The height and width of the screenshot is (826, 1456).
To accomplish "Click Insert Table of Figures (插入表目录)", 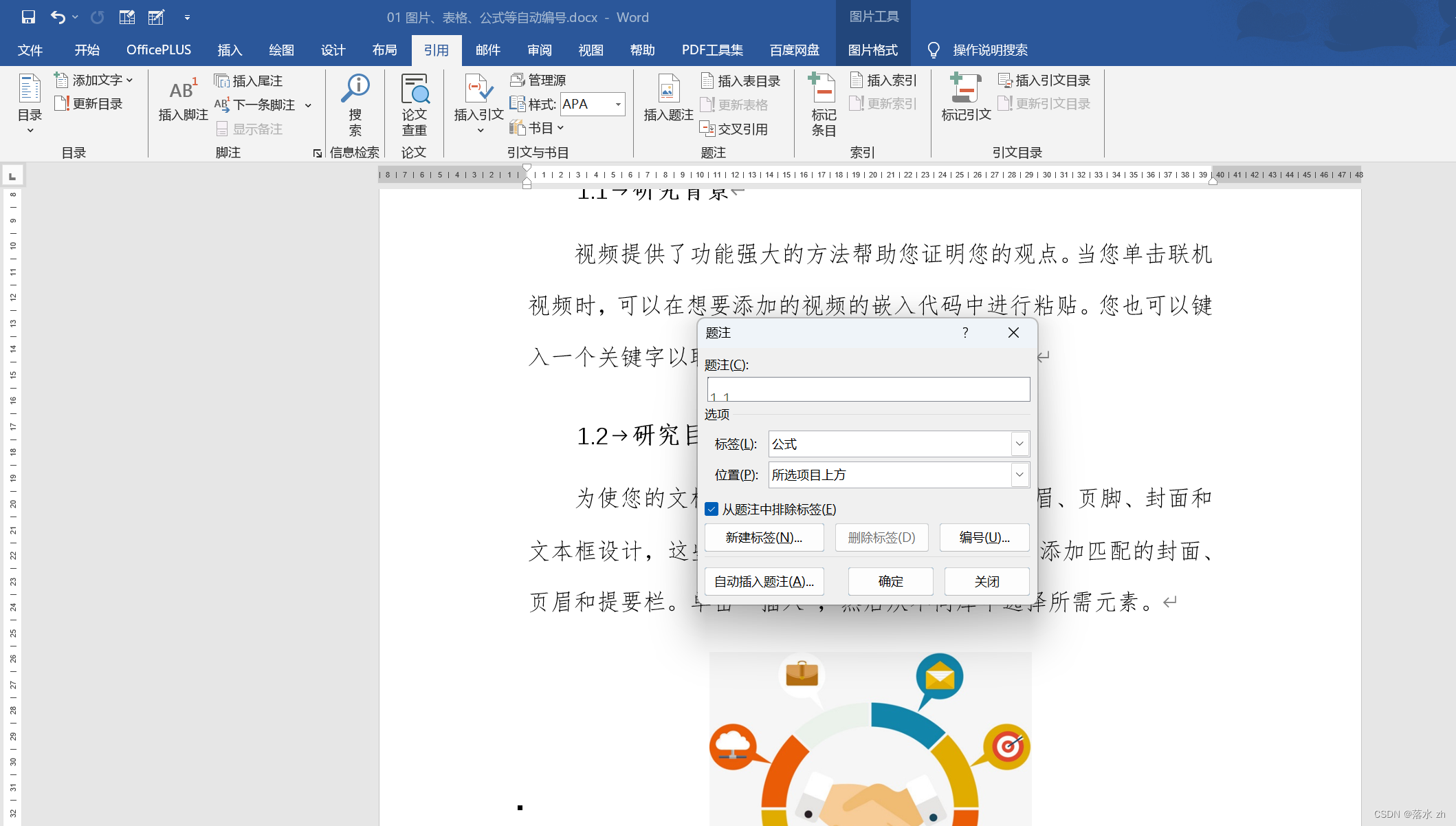I will point(740,81).
